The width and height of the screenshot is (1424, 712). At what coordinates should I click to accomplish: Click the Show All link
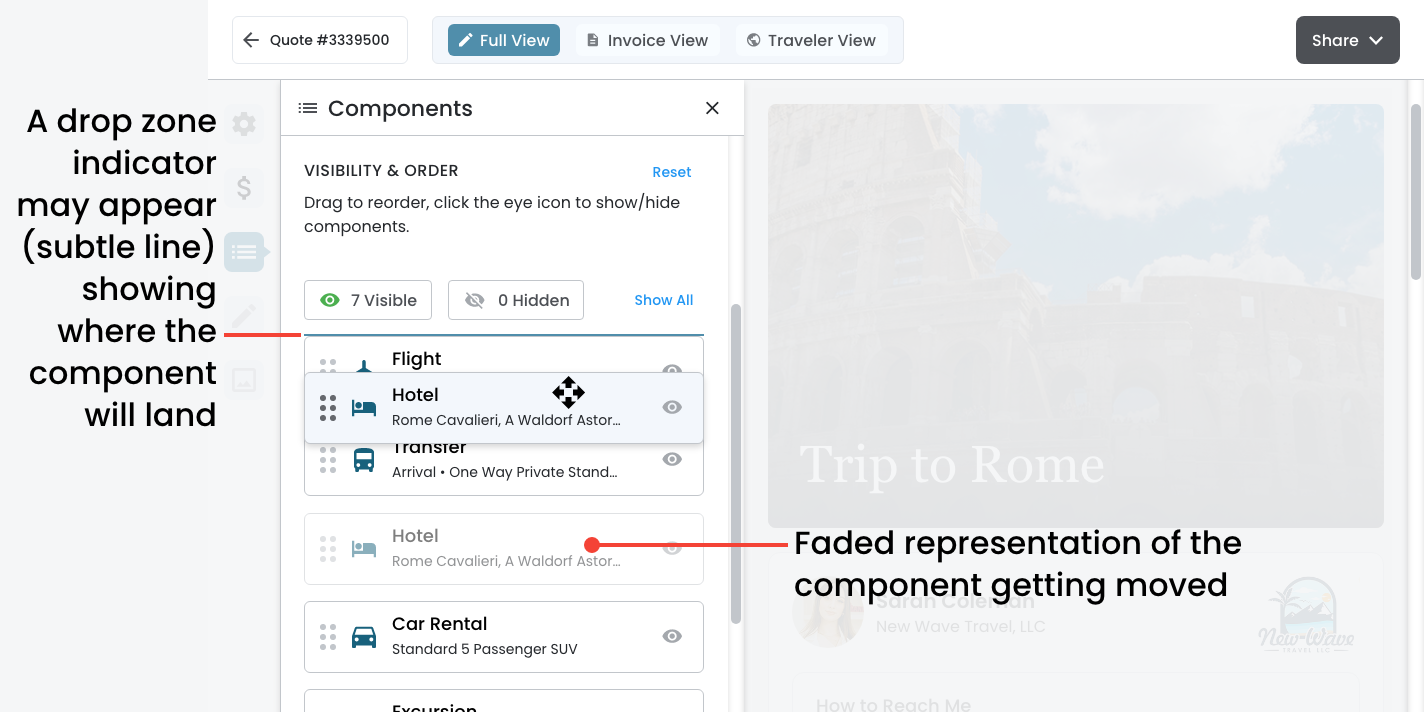[x=663, y=300]
